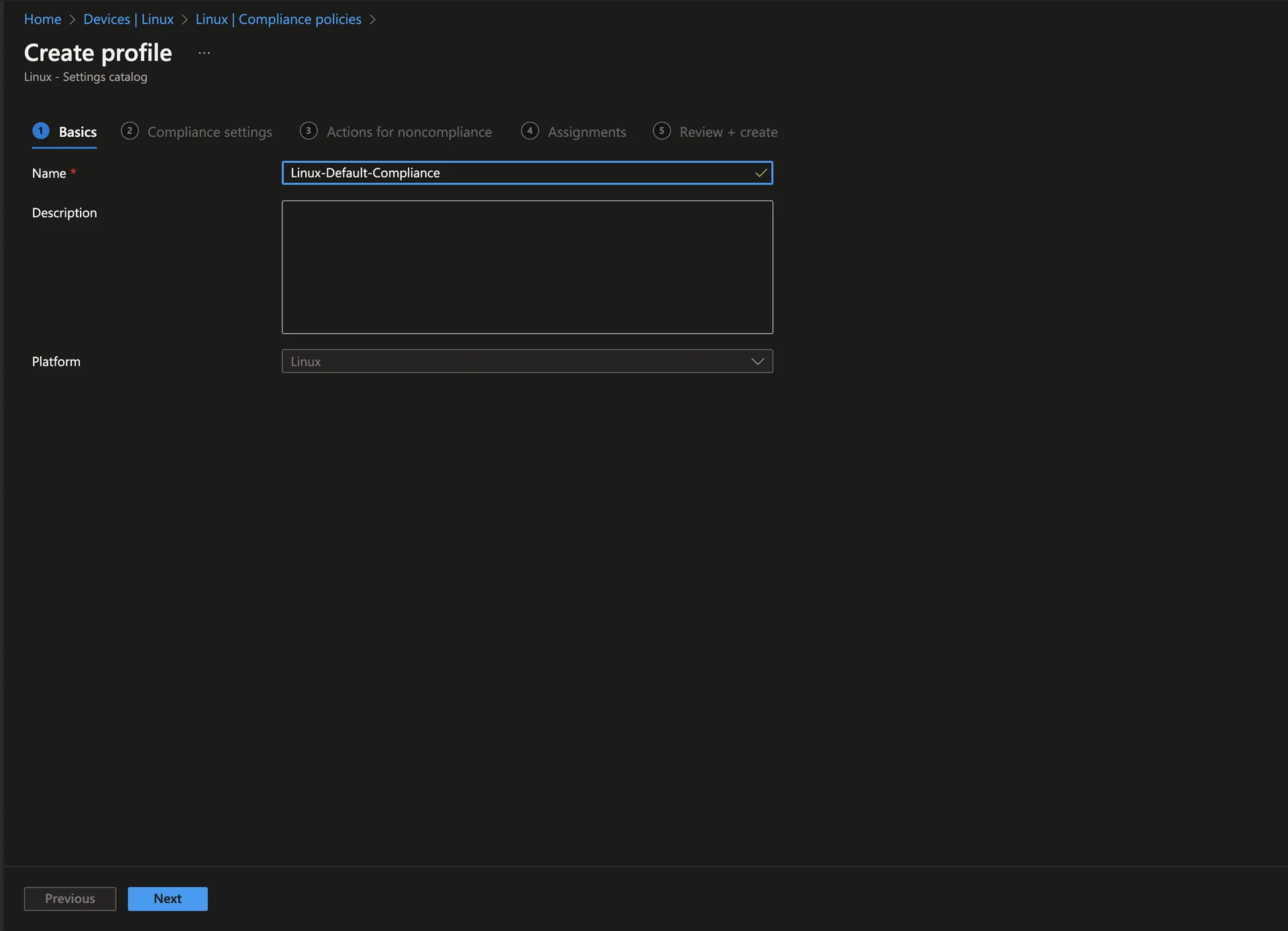
Task: Click the Create profile heading
Action: 98,53
